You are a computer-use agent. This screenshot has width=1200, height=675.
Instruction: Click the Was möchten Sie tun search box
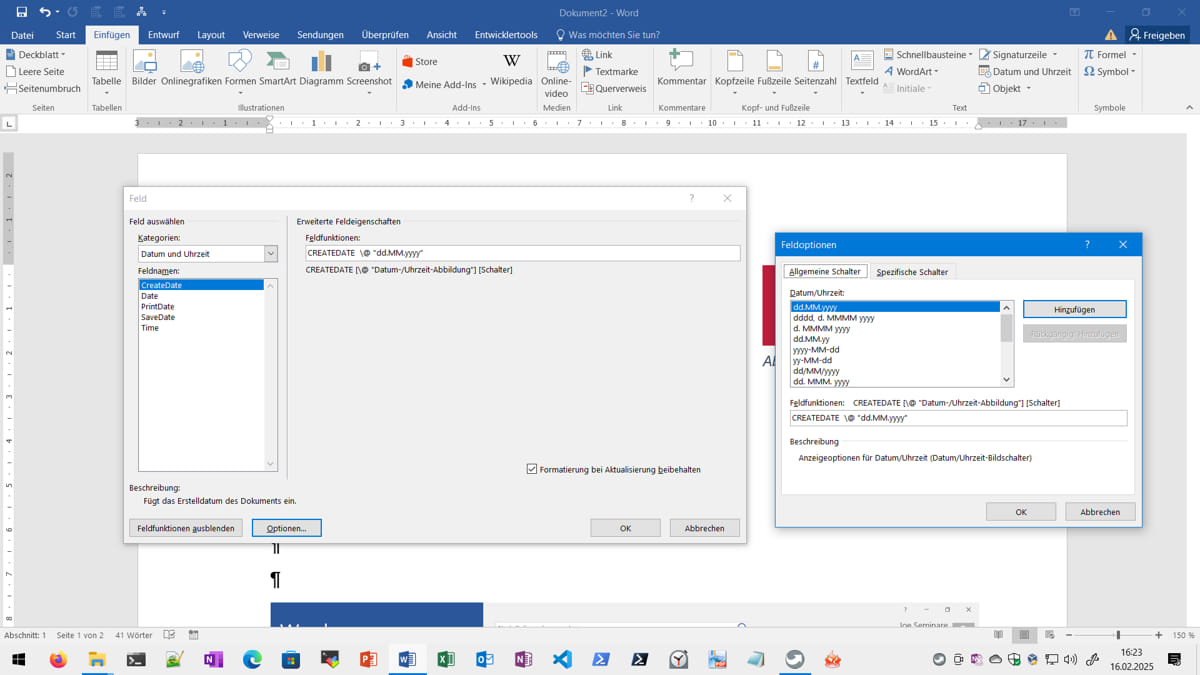pyautogui.click(x=612, y=34)
